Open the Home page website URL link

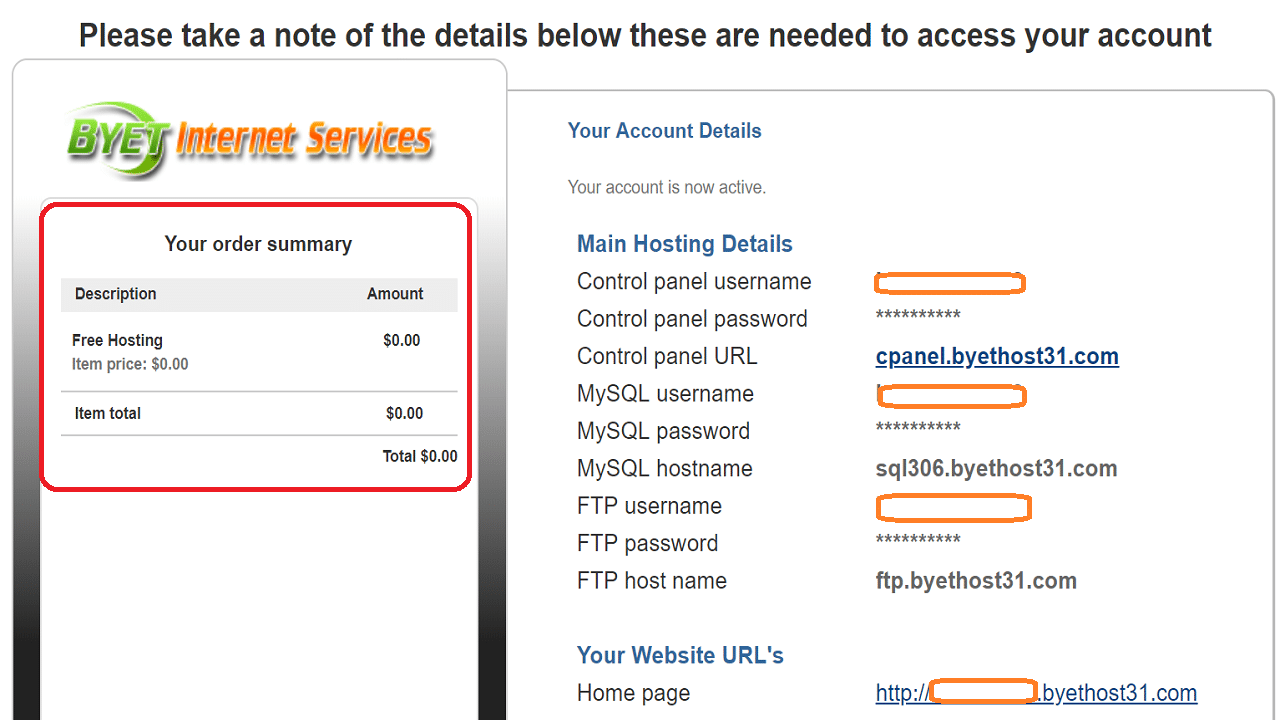[1036, 693]
